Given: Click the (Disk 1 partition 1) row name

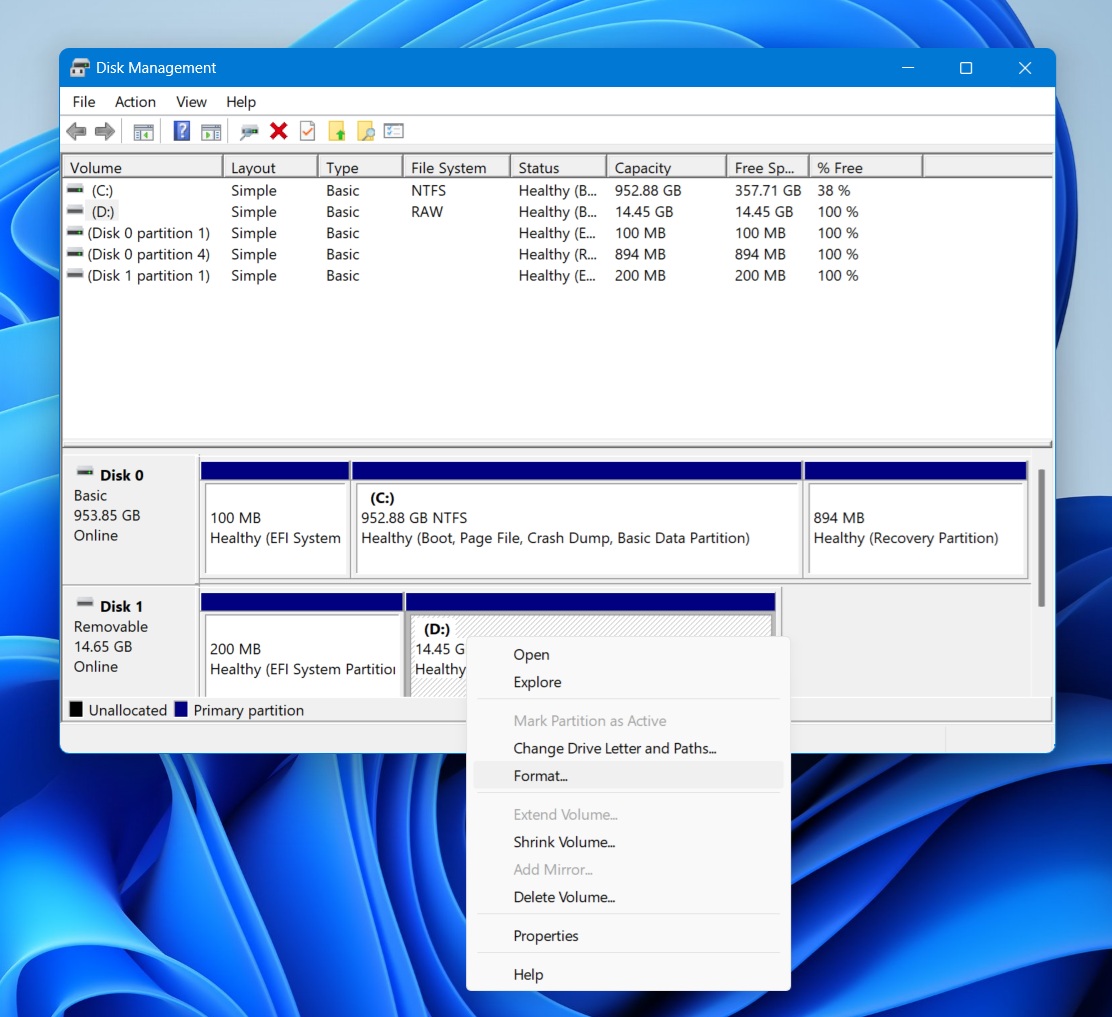Looking at the screenshot, I should point(149,275).
